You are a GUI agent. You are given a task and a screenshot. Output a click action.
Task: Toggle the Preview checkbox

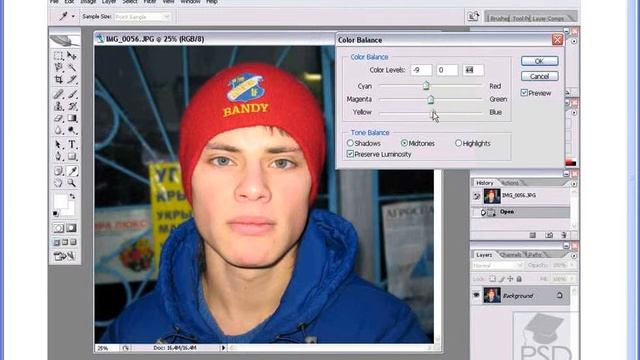[x=524, y=93]
